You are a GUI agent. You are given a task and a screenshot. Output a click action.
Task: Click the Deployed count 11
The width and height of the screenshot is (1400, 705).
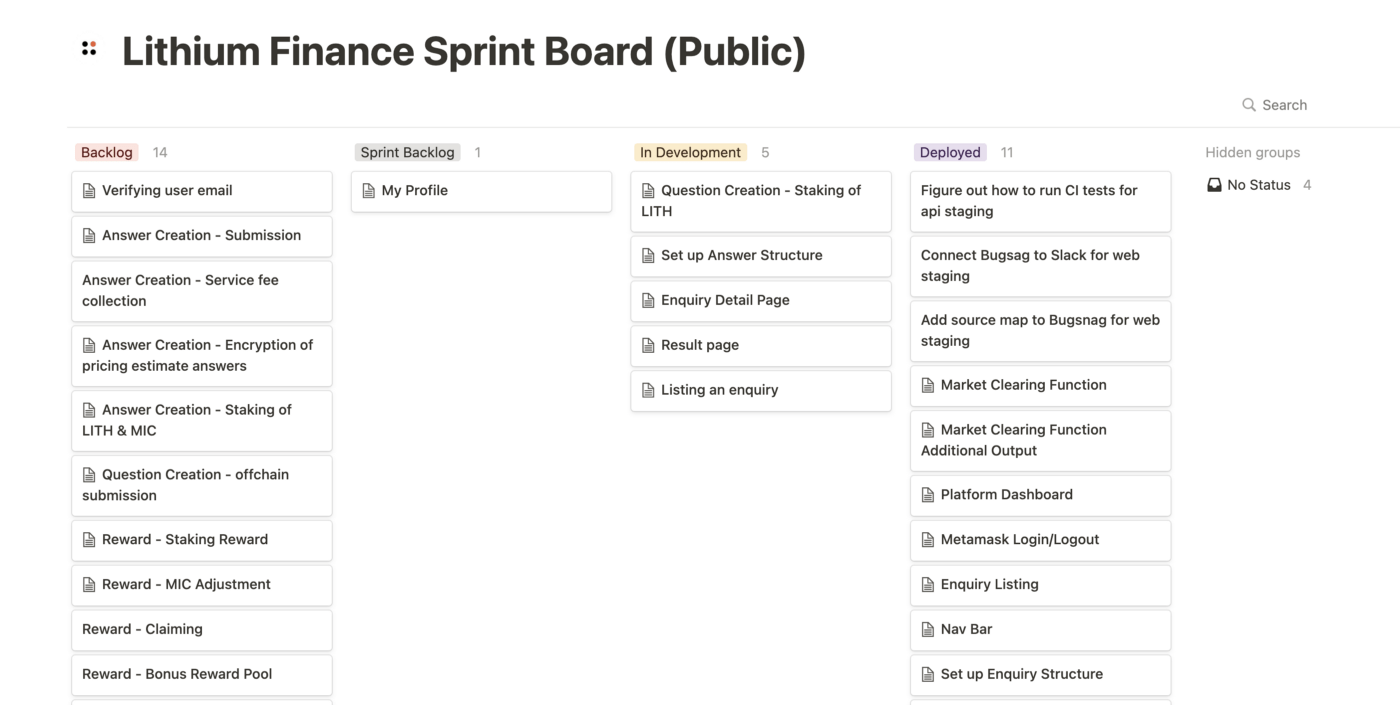1007,152
